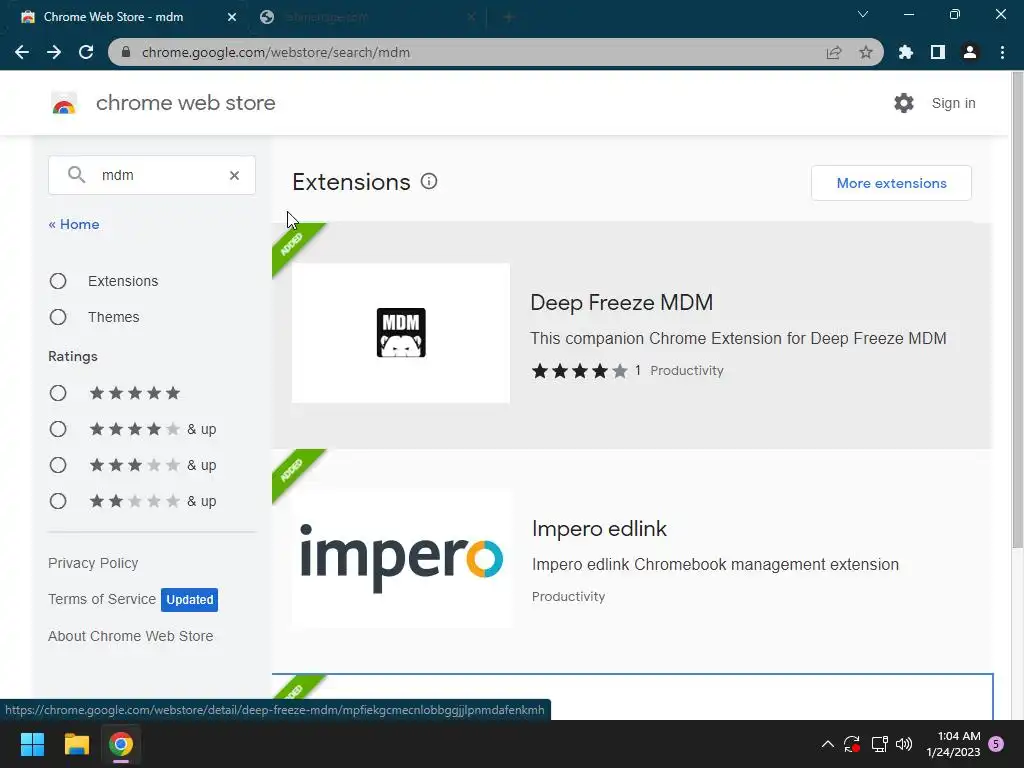Viewport: 1024px width, 768px height.
Task: Click the Deep Freeze MDM description text
Action: click(738, 338)
